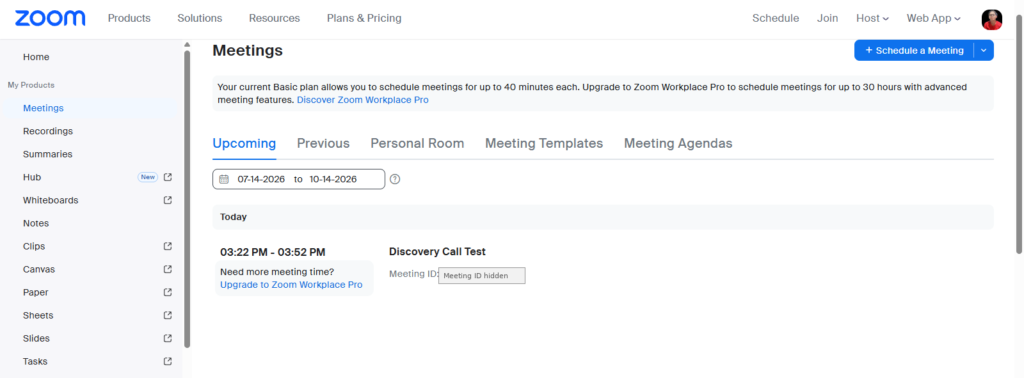Click the My Products sidebar label
Screen dimensions: 1024x378
tap(31, 85)
